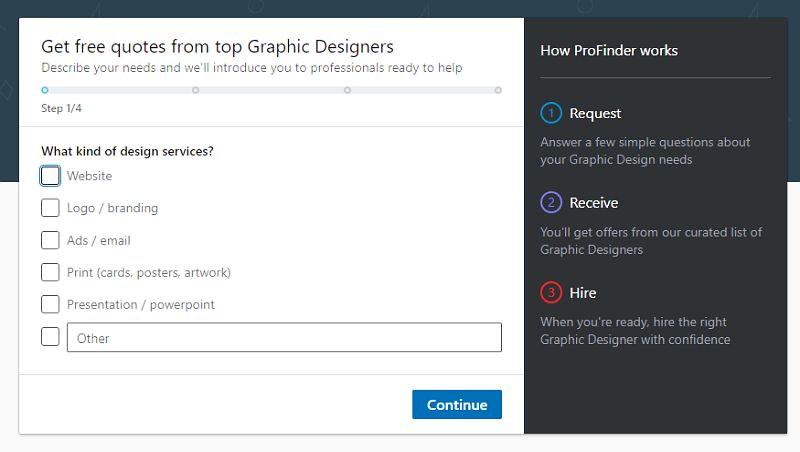This screenshot has width=800, height=452.
Task: Click the How ProFinder works title
Action: pyautogui.click(x=609, y=50)
